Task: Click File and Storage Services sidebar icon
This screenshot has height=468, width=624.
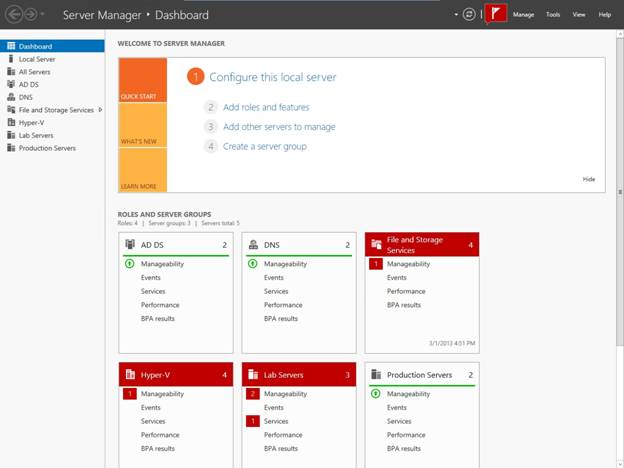Action: pos(11,110)
